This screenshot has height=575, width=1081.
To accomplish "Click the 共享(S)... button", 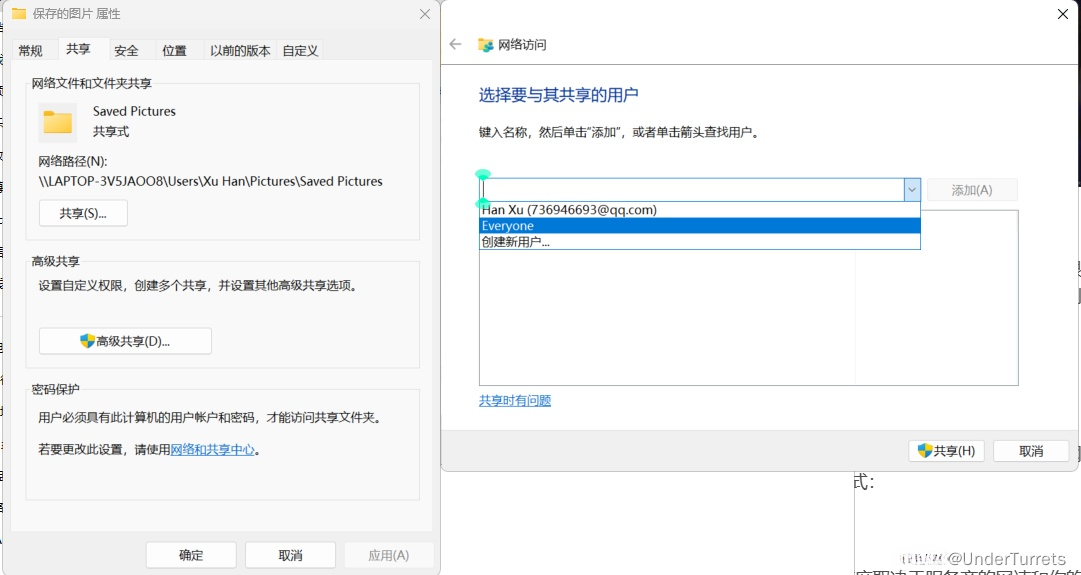I will coord(83,213).
